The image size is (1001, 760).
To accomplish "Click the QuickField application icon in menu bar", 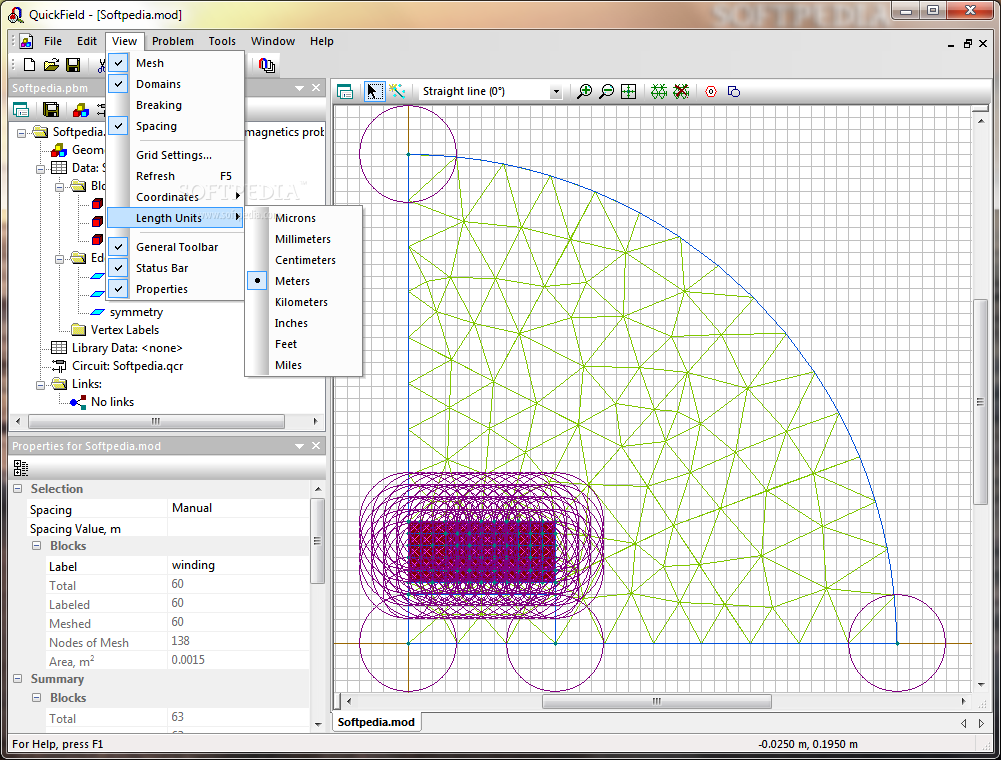I will 26,42.
